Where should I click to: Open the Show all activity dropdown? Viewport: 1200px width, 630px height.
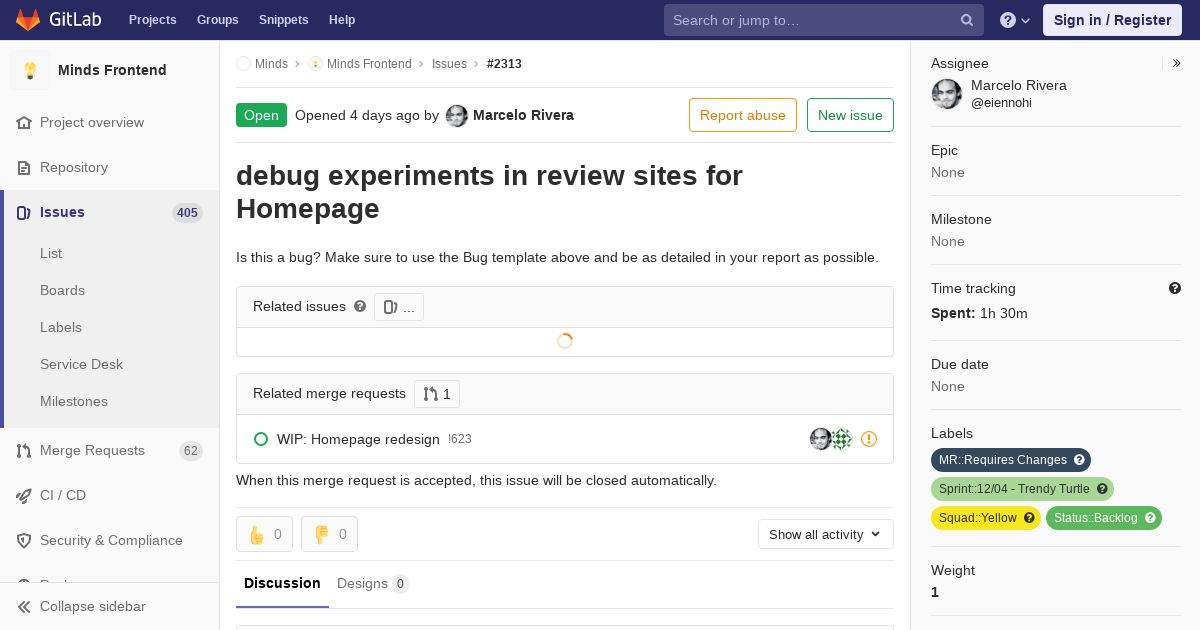[826, 534]
